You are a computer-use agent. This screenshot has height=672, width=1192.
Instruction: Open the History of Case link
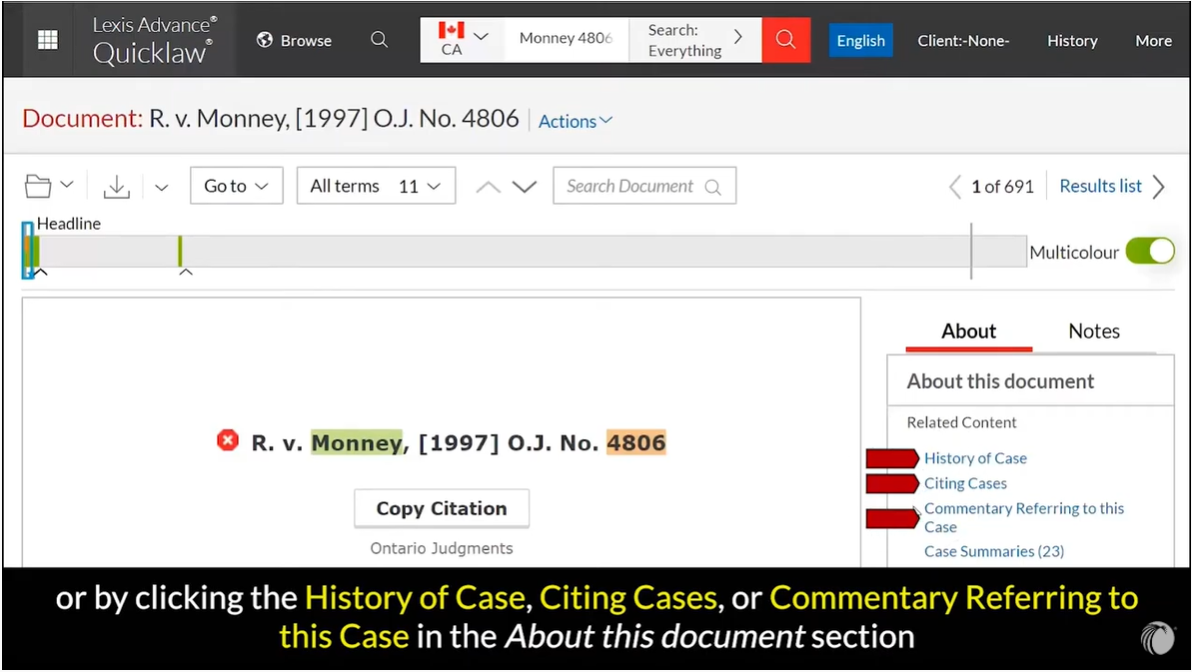(975, 458)
